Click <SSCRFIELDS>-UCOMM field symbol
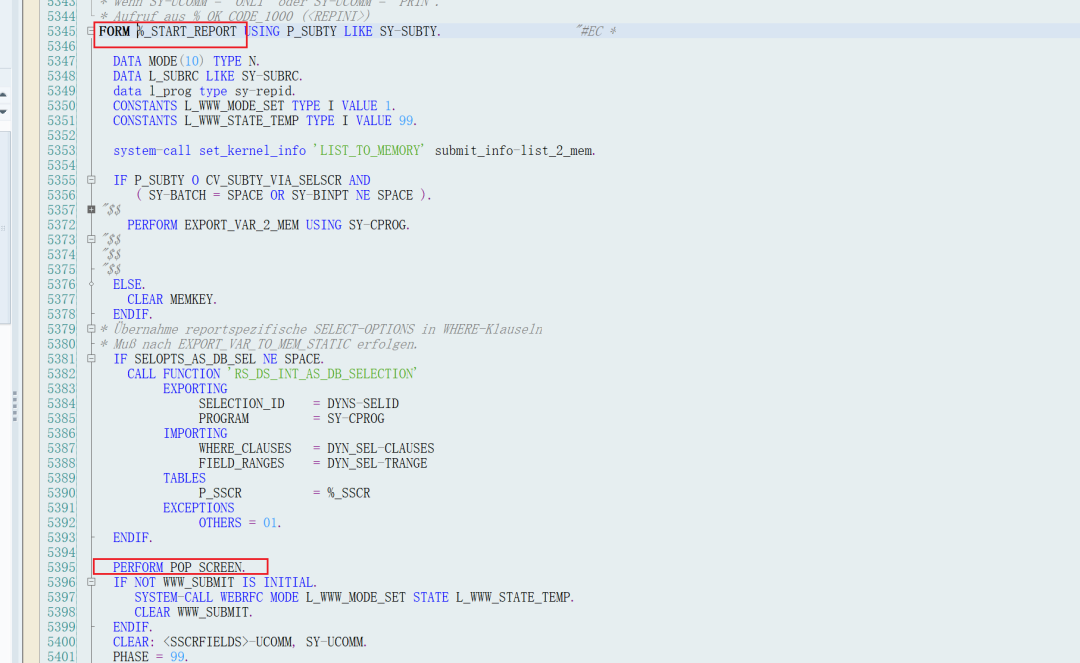Image resolution: width=1080 pixels, height=663 pixels. (x=228, y=642)
